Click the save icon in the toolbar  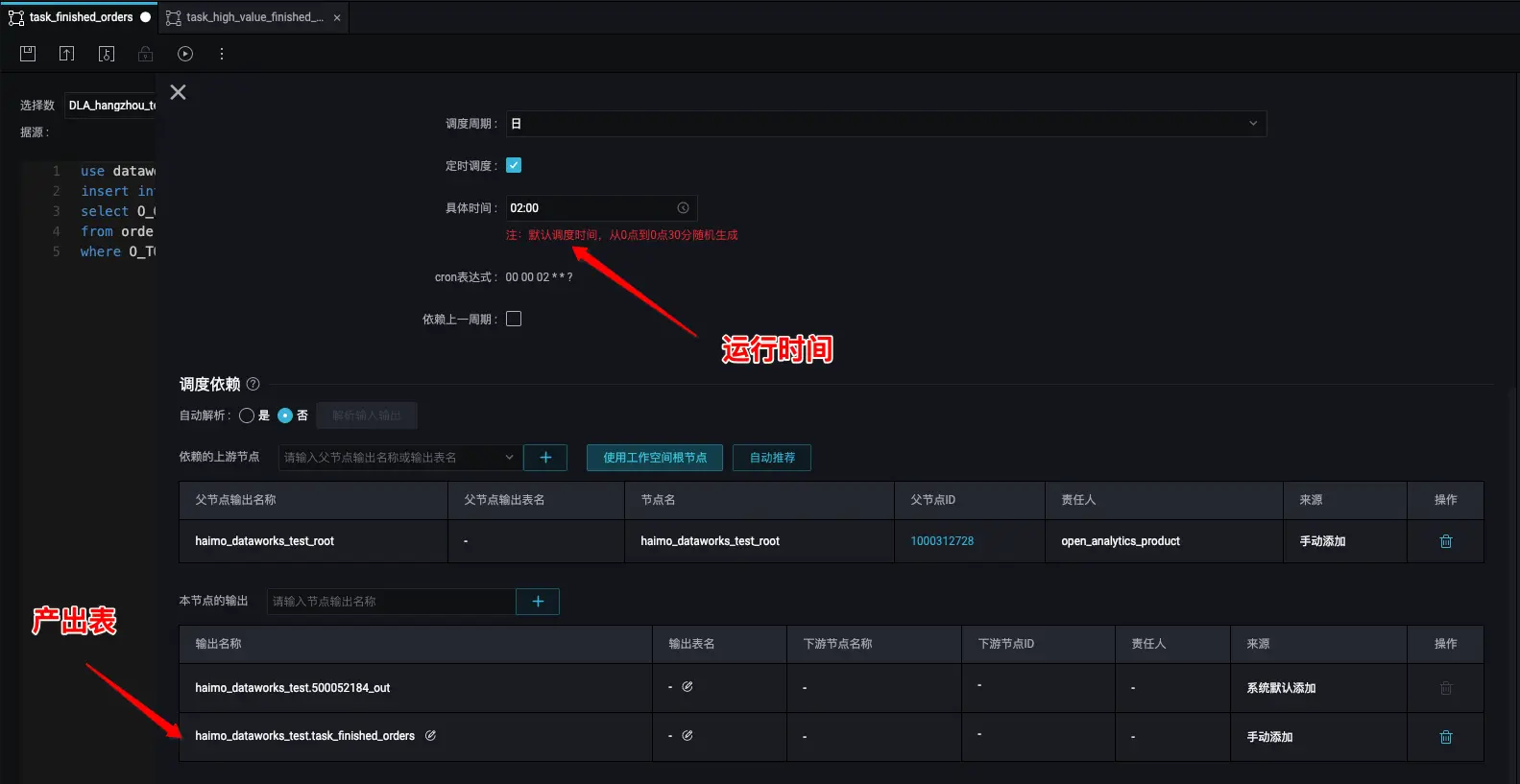(x=28, y=54)
